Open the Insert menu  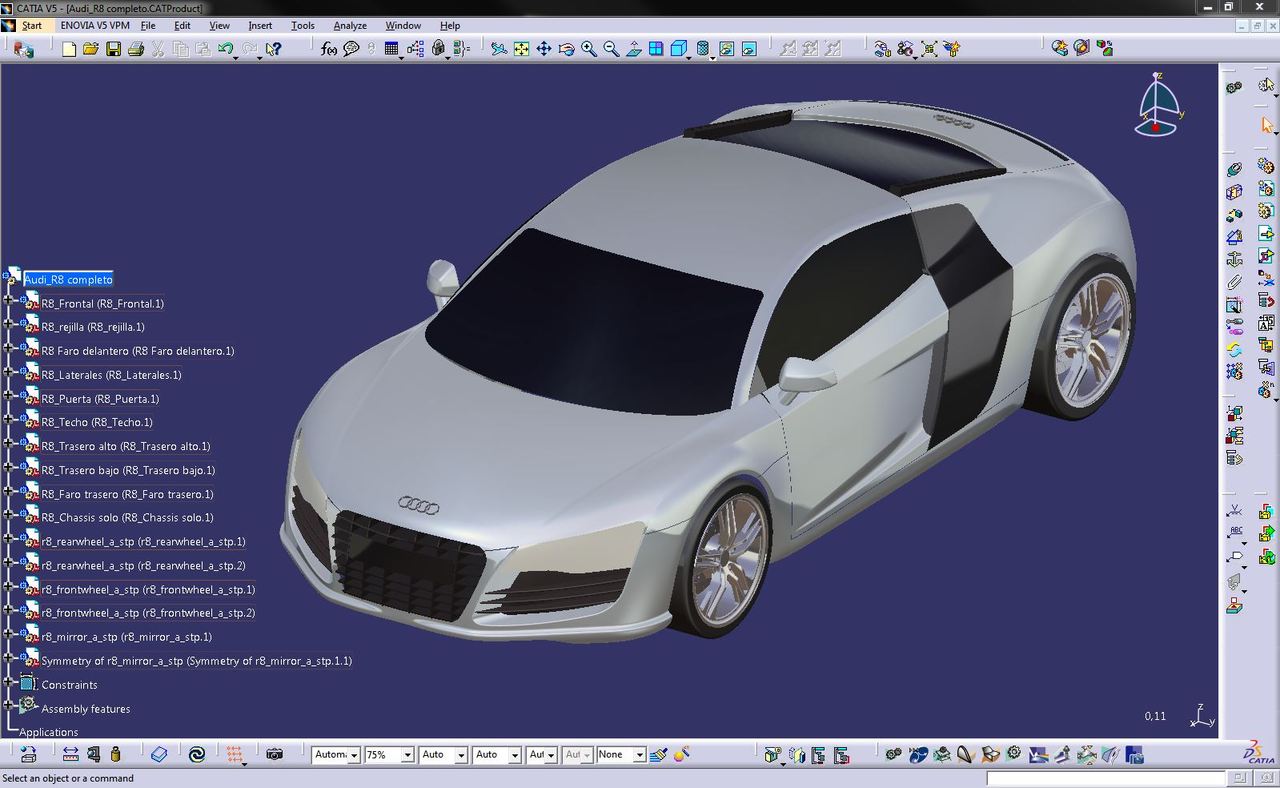coord(260,25)
